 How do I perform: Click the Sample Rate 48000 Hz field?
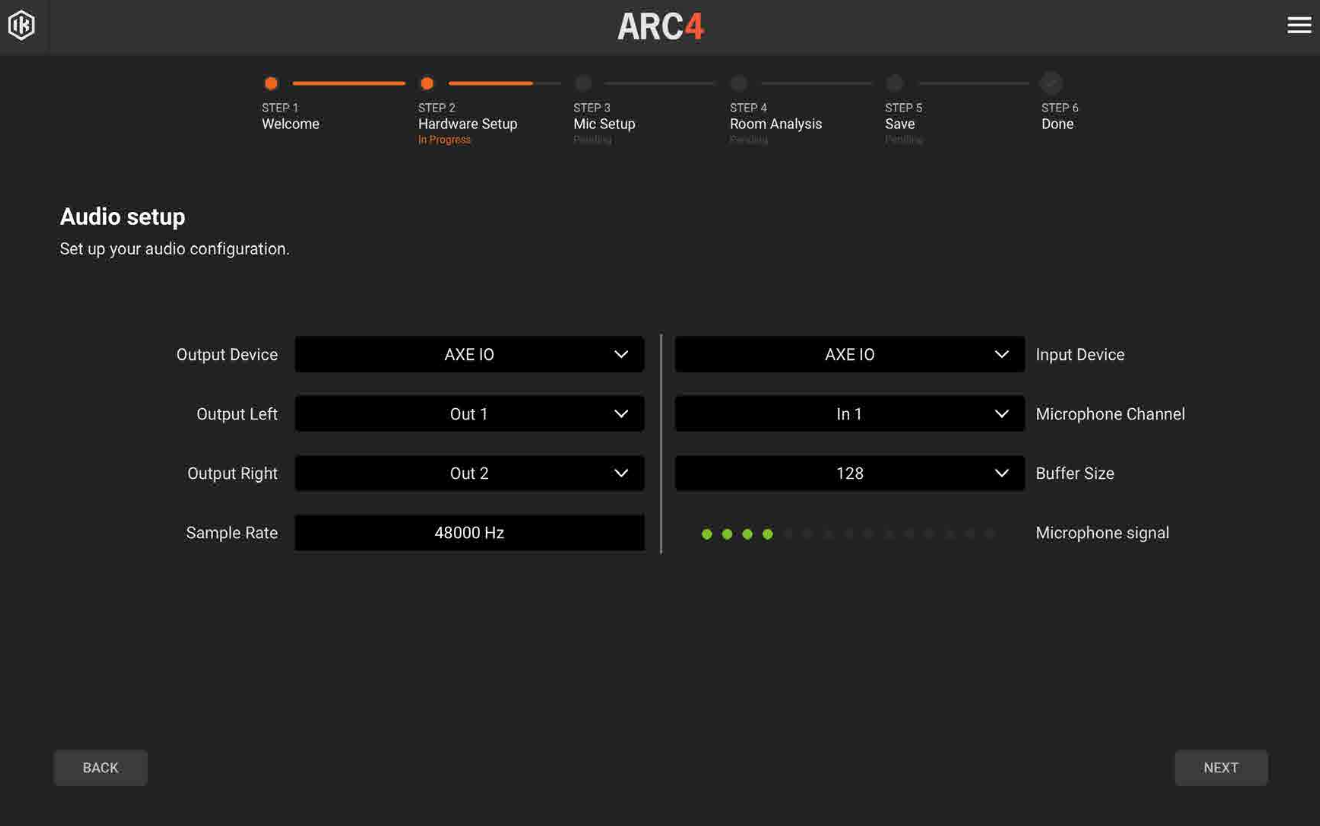pos(469,533)
